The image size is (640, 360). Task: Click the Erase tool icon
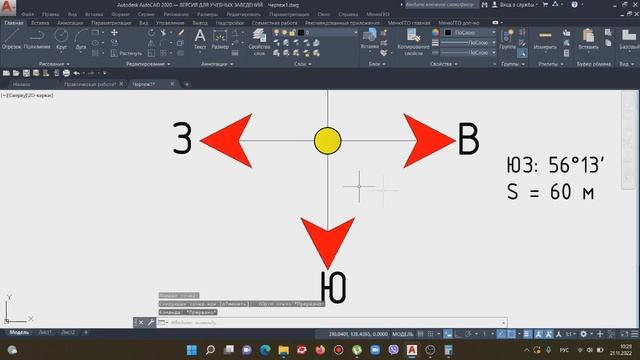click(x=181, y=33)
